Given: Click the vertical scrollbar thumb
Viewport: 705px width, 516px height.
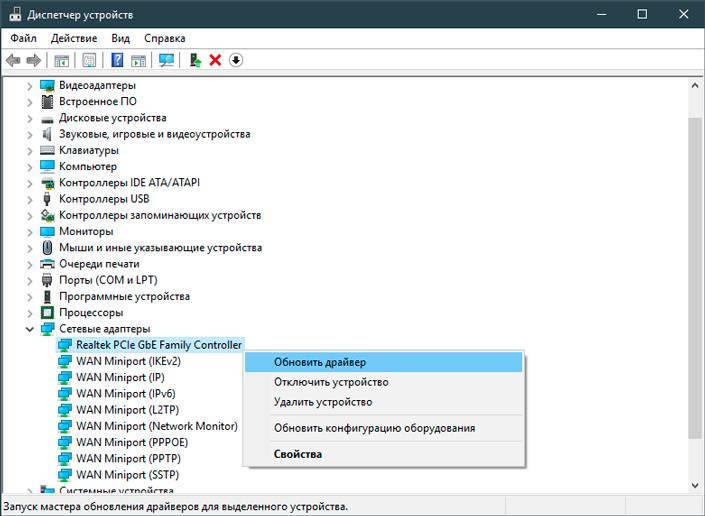Looking at the screenshot, I should tap(695, 277).
